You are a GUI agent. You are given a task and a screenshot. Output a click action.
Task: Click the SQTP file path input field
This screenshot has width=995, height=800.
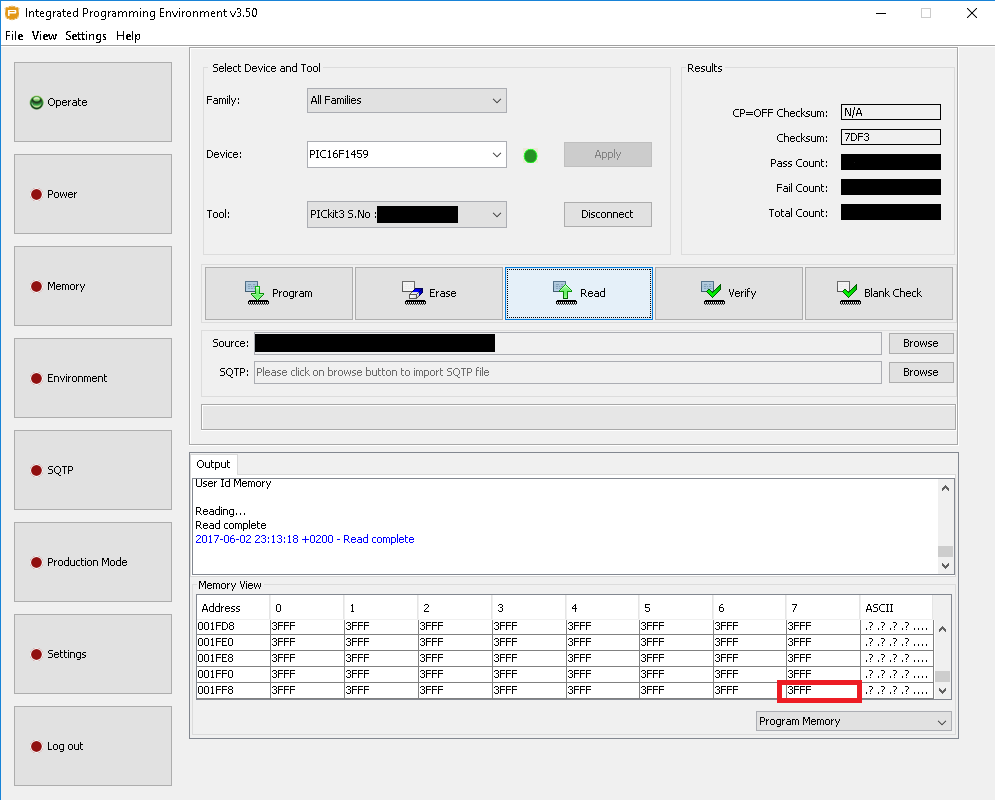(x=568, y=372)
